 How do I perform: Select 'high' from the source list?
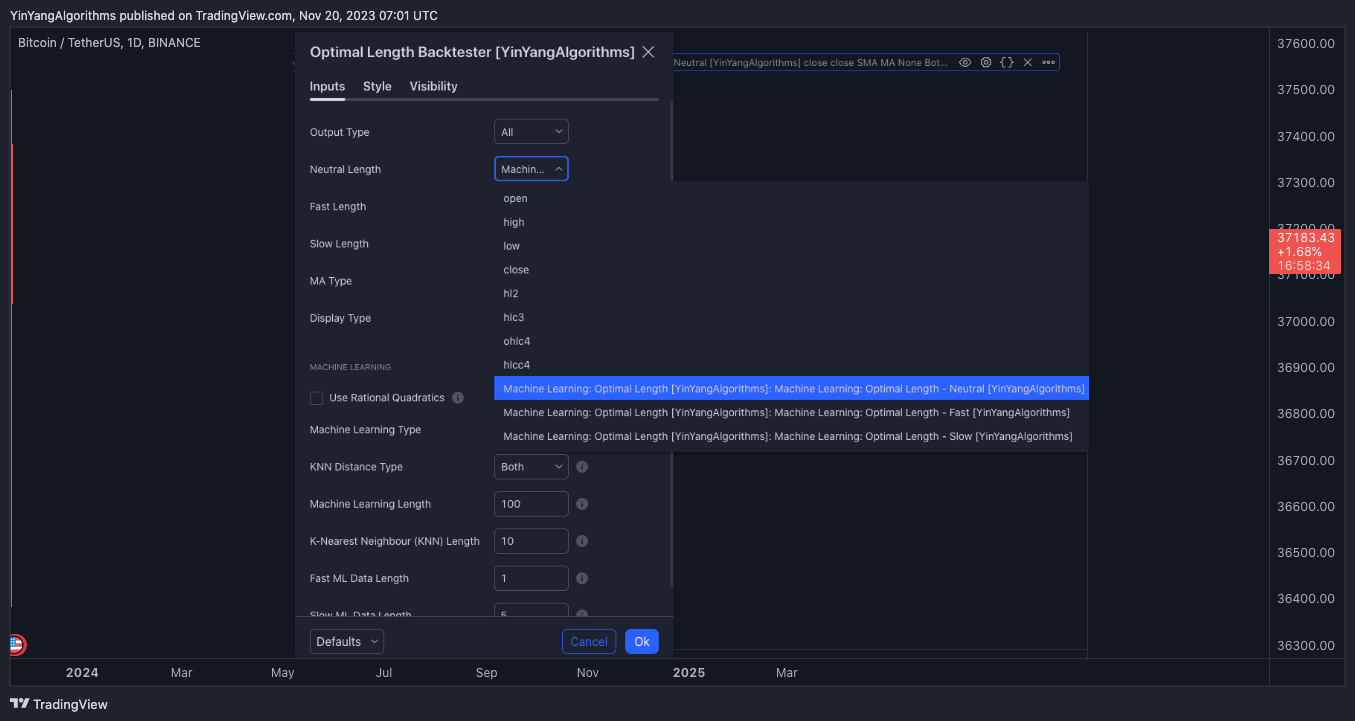(791, 222)
